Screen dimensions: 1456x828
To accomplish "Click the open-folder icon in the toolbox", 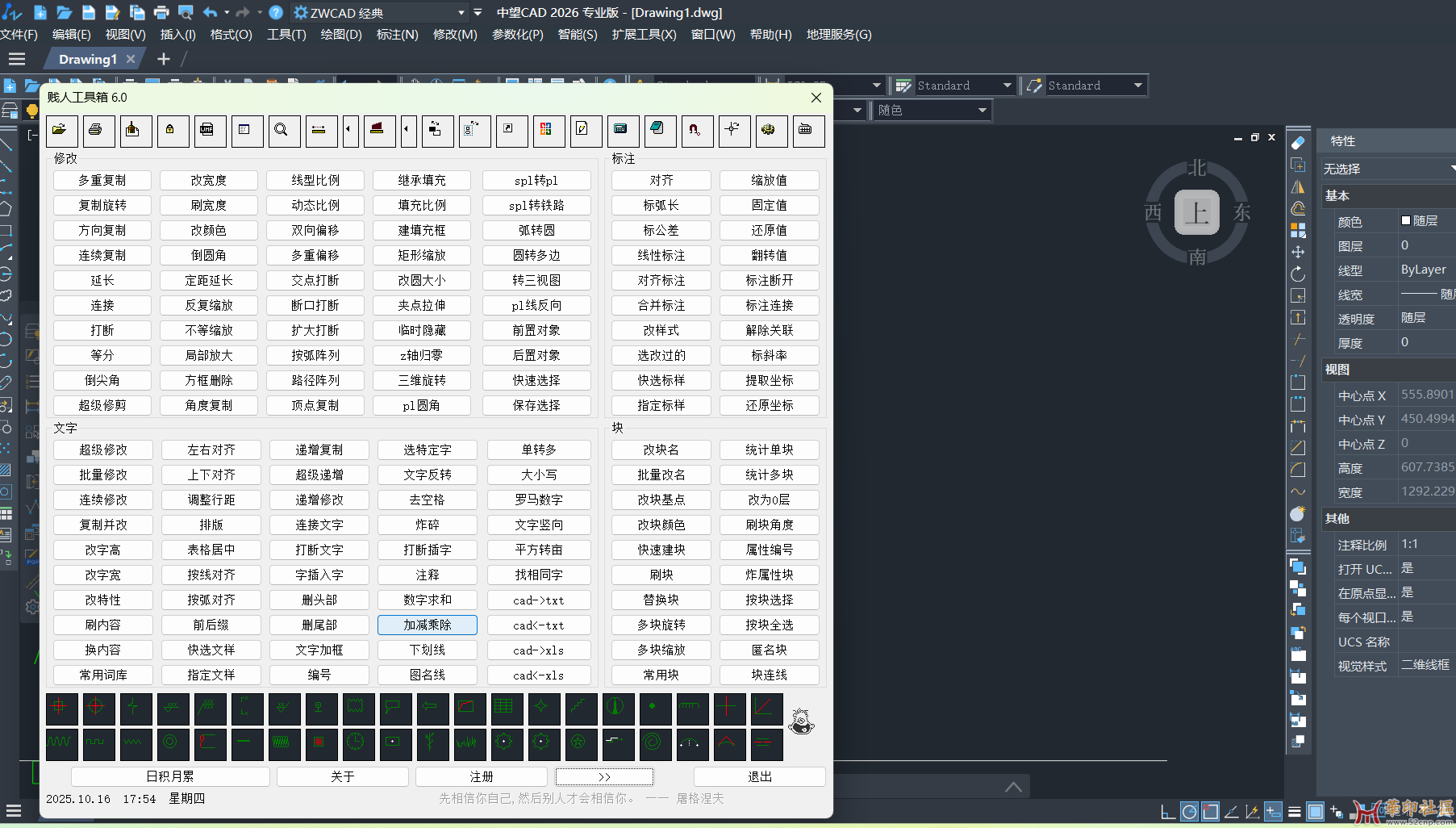I will [x=61, y=131].
